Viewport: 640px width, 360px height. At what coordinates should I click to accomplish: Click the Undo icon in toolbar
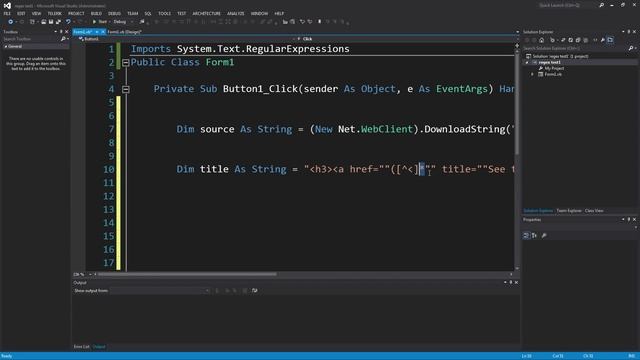68,22
